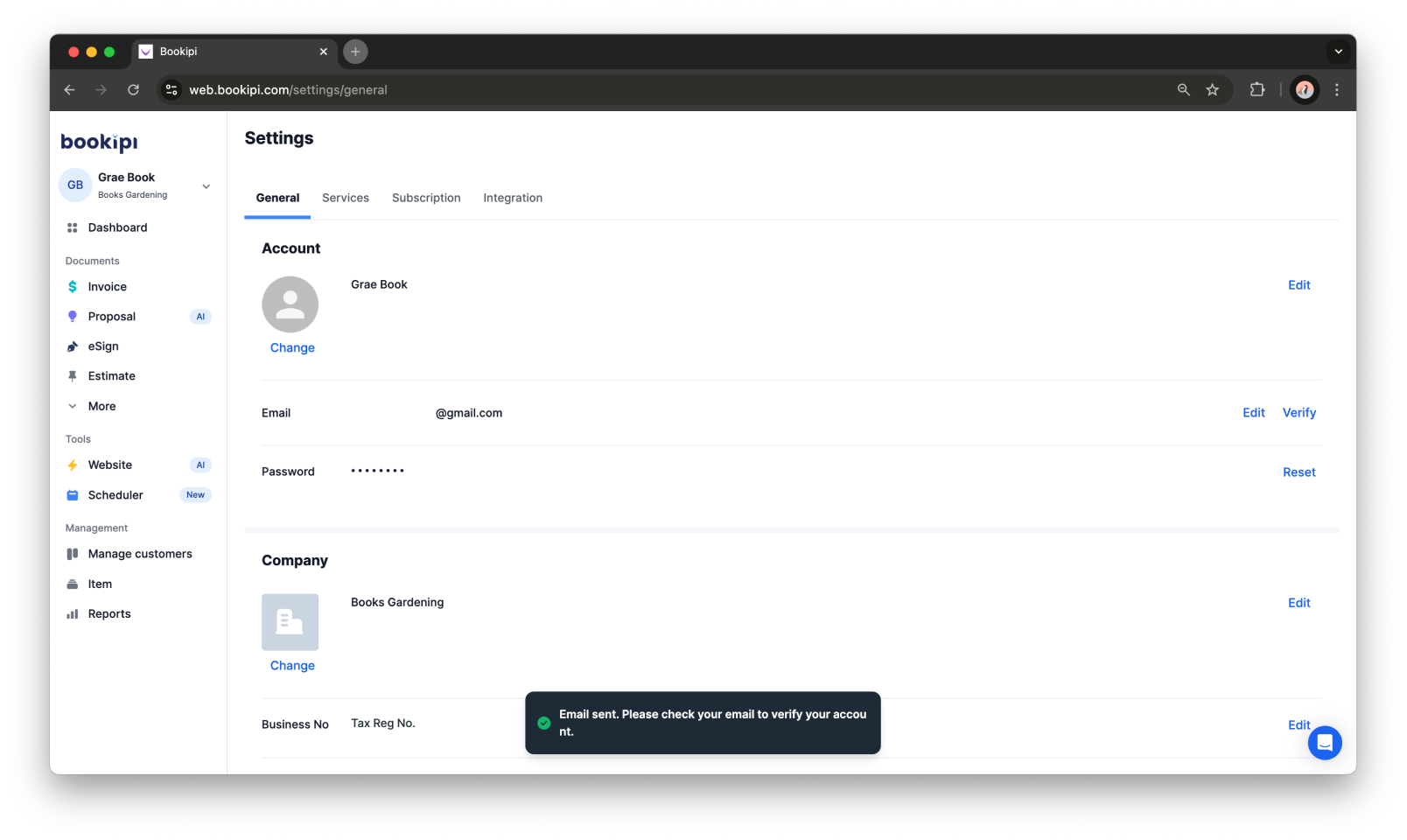
Task: Verify the account email address
Action: (x=1298, y=412)
